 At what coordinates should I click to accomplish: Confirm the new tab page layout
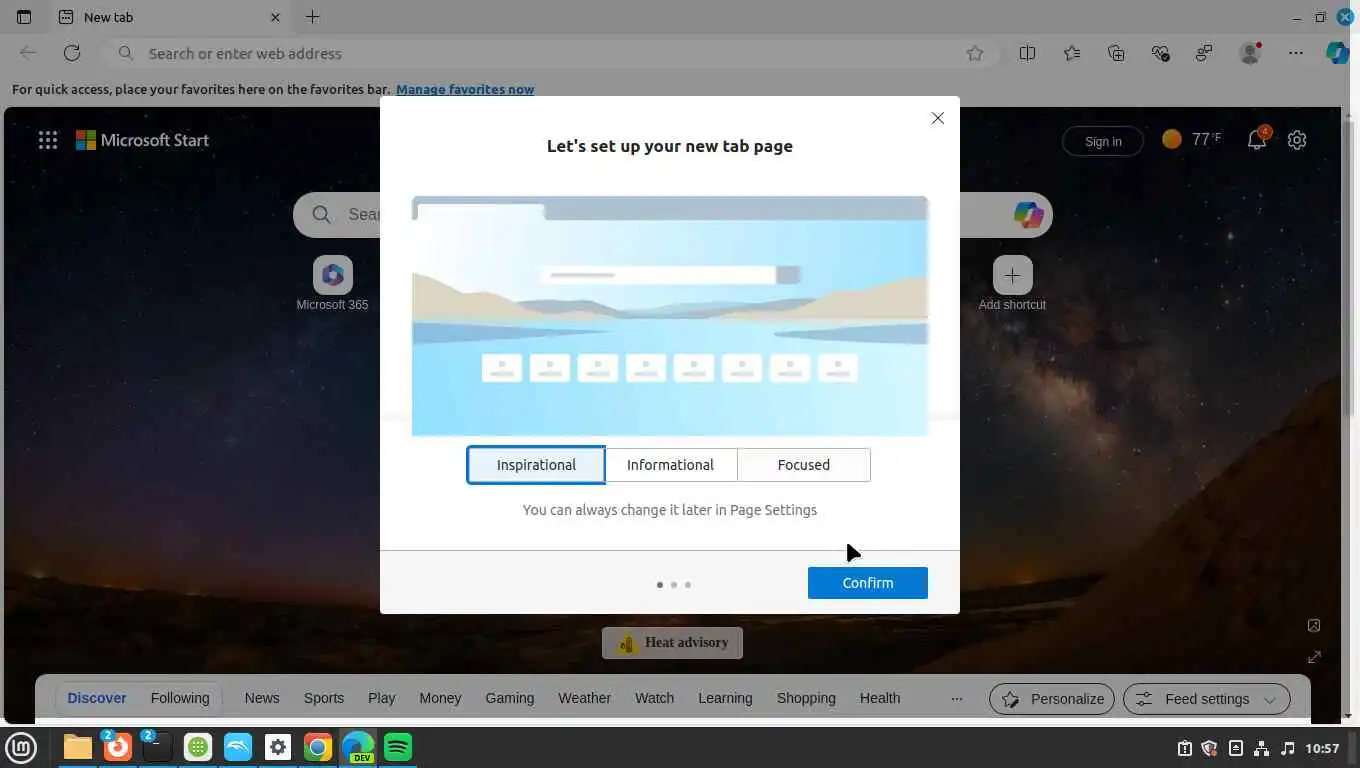coord(868,583)
